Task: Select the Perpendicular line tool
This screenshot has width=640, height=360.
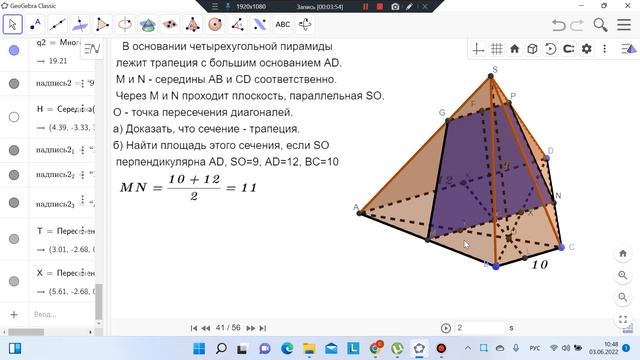Action: 80,24
